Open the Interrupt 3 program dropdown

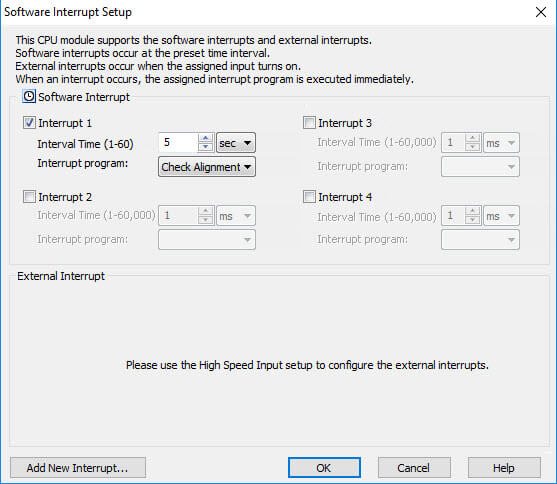pyautogui.click(x=480, y=167)
